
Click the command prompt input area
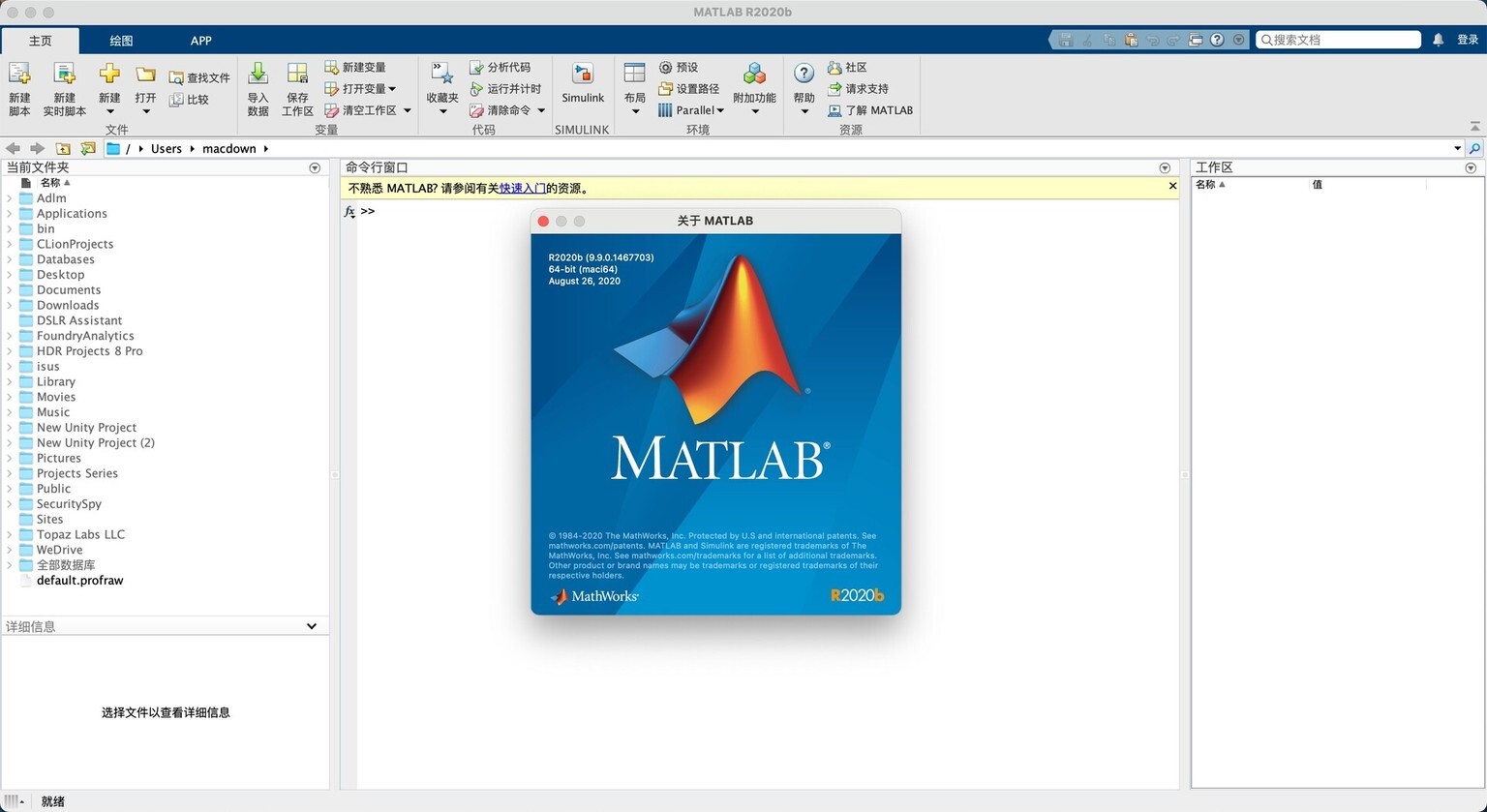coord(770,211)
